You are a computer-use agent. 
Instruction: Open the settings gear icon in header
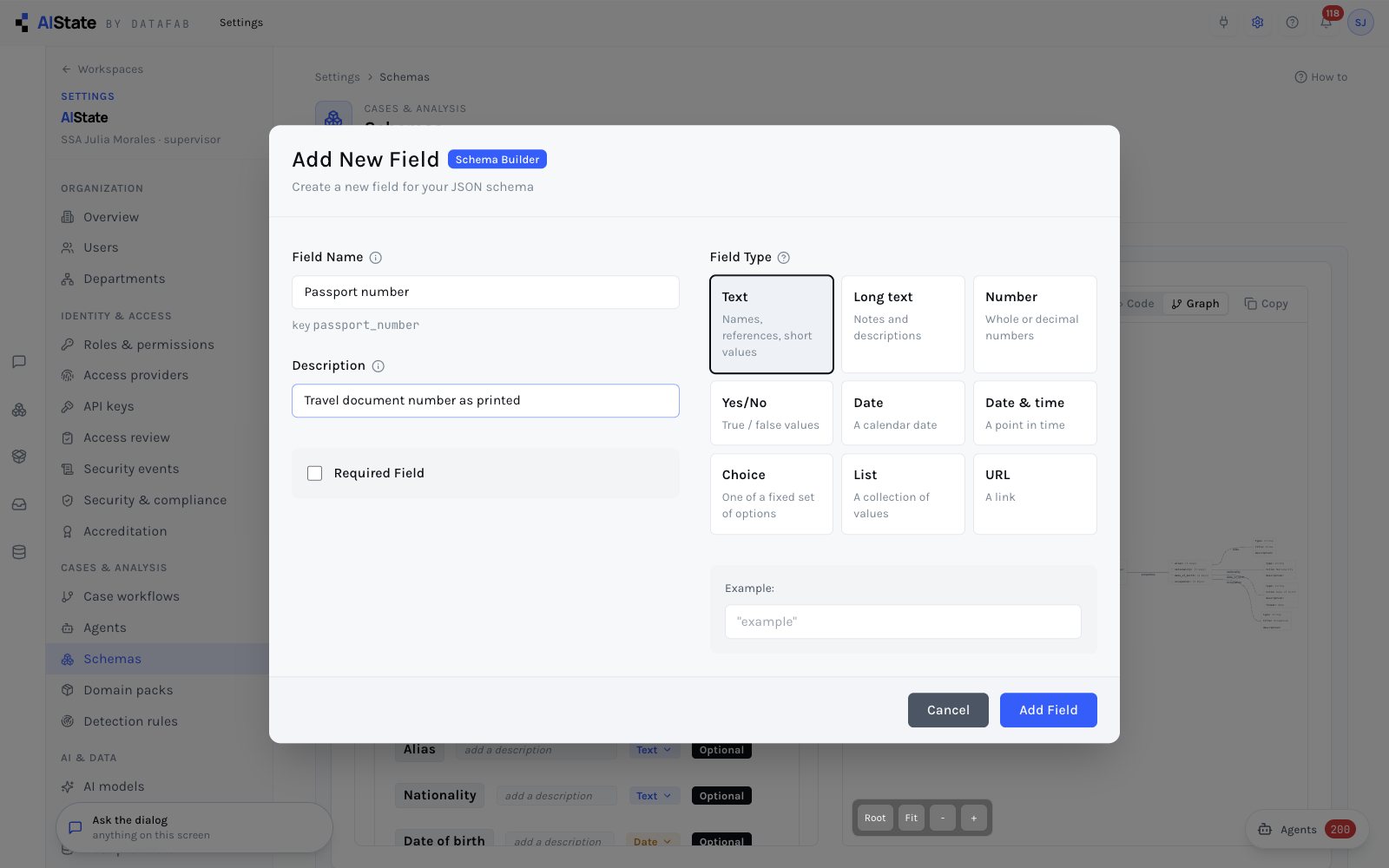[1258, 23]
